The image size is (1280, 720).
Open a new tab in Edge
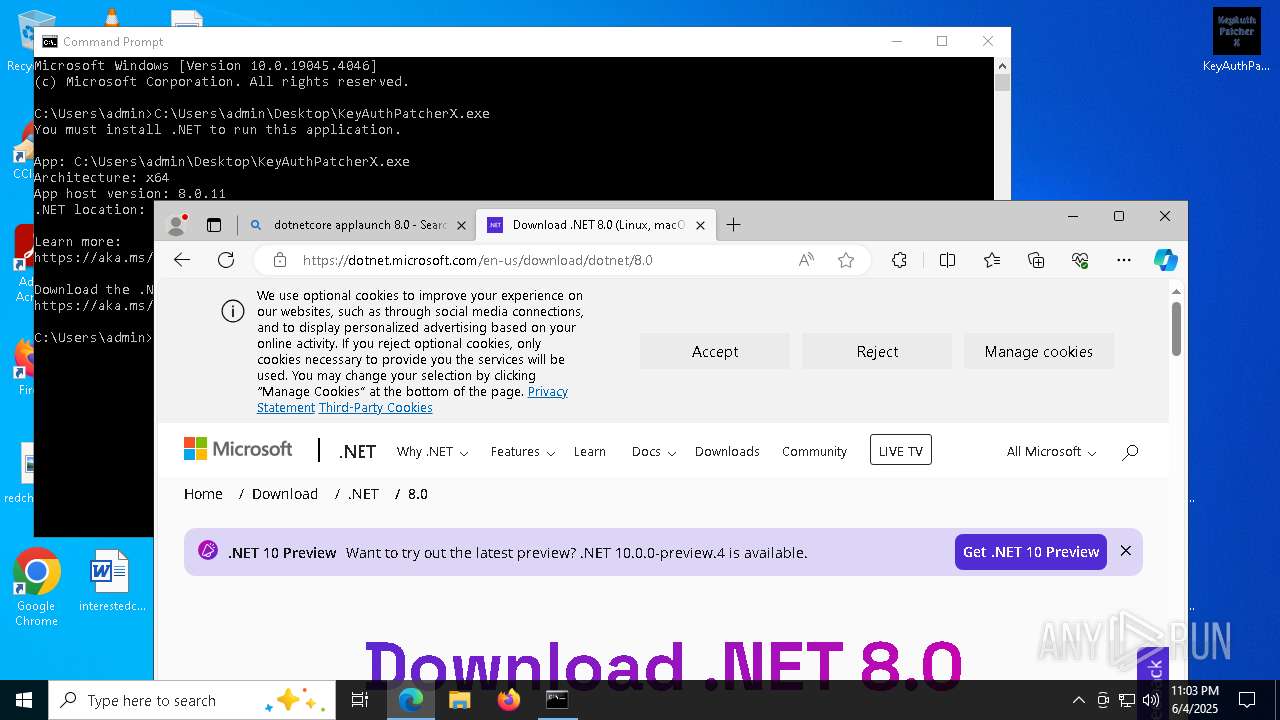pos(733,225)
